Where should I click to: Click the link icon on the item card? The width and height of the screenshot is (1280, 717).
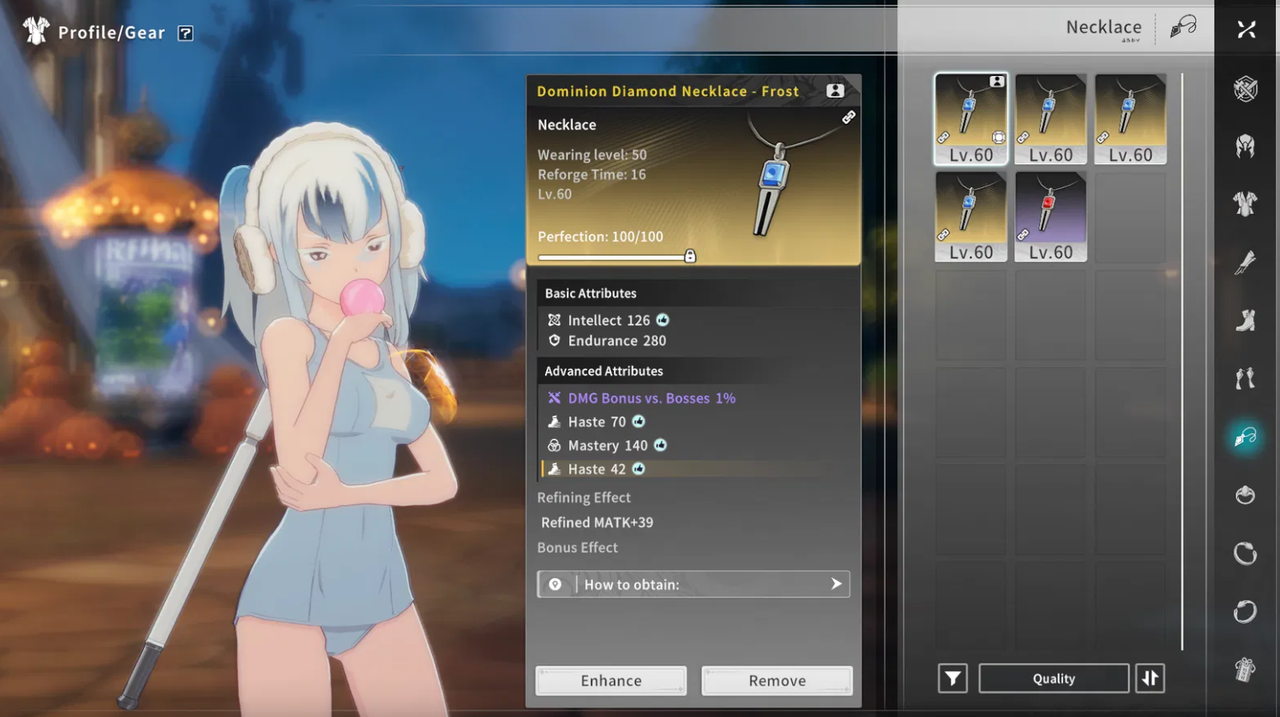point(848,117)
